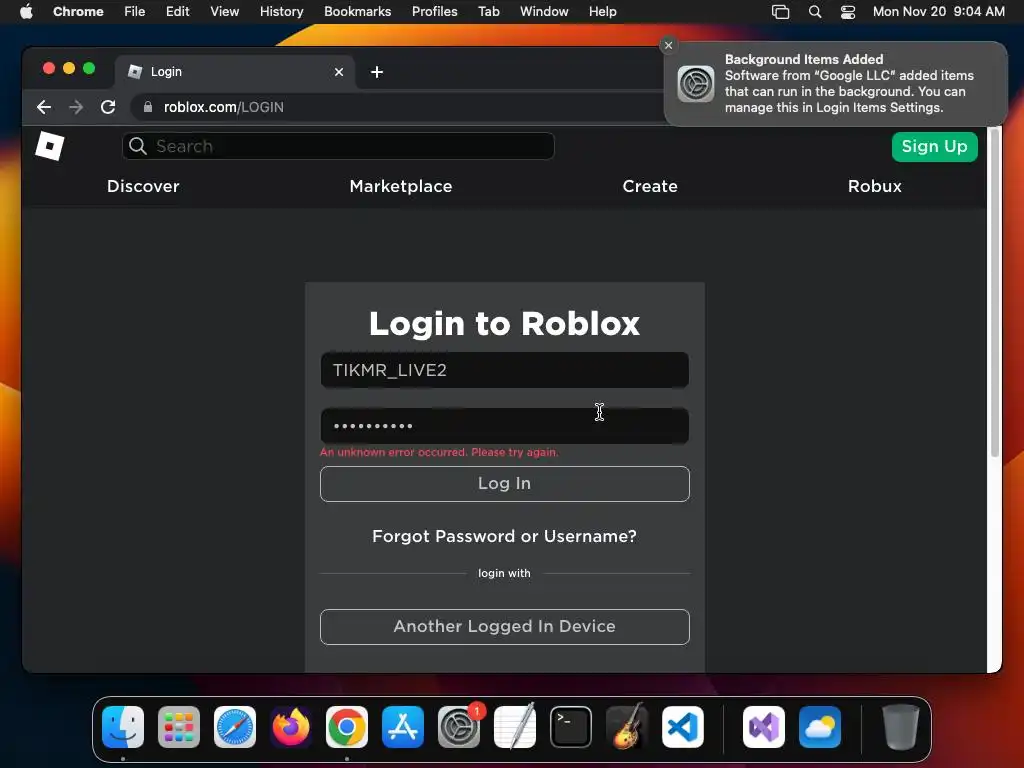The width and height of the screenshot is (1024, 768).
Task: Open the History menu
Action: [281, 11]
